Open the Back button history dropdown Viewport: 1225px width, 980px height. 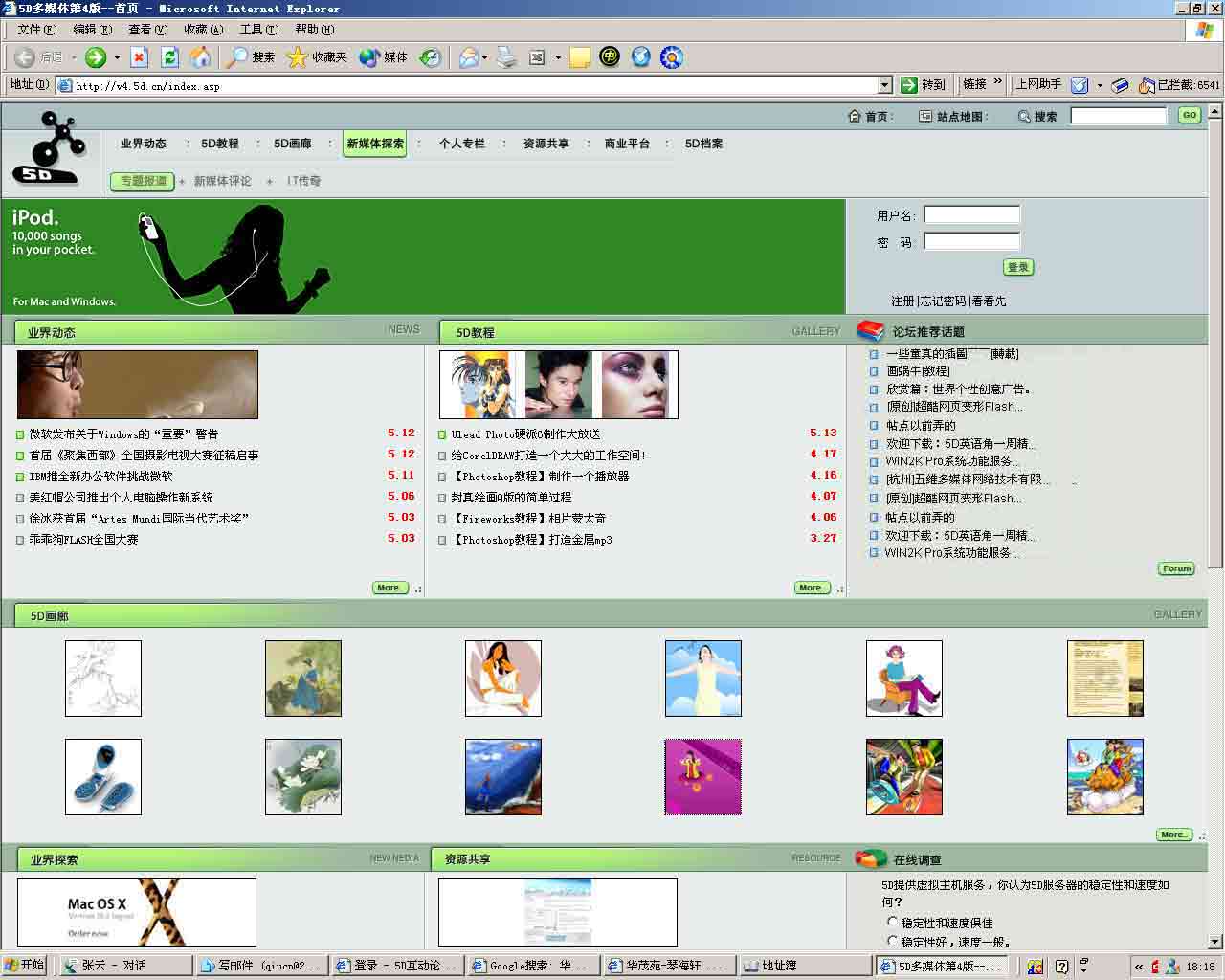point(74,57)
